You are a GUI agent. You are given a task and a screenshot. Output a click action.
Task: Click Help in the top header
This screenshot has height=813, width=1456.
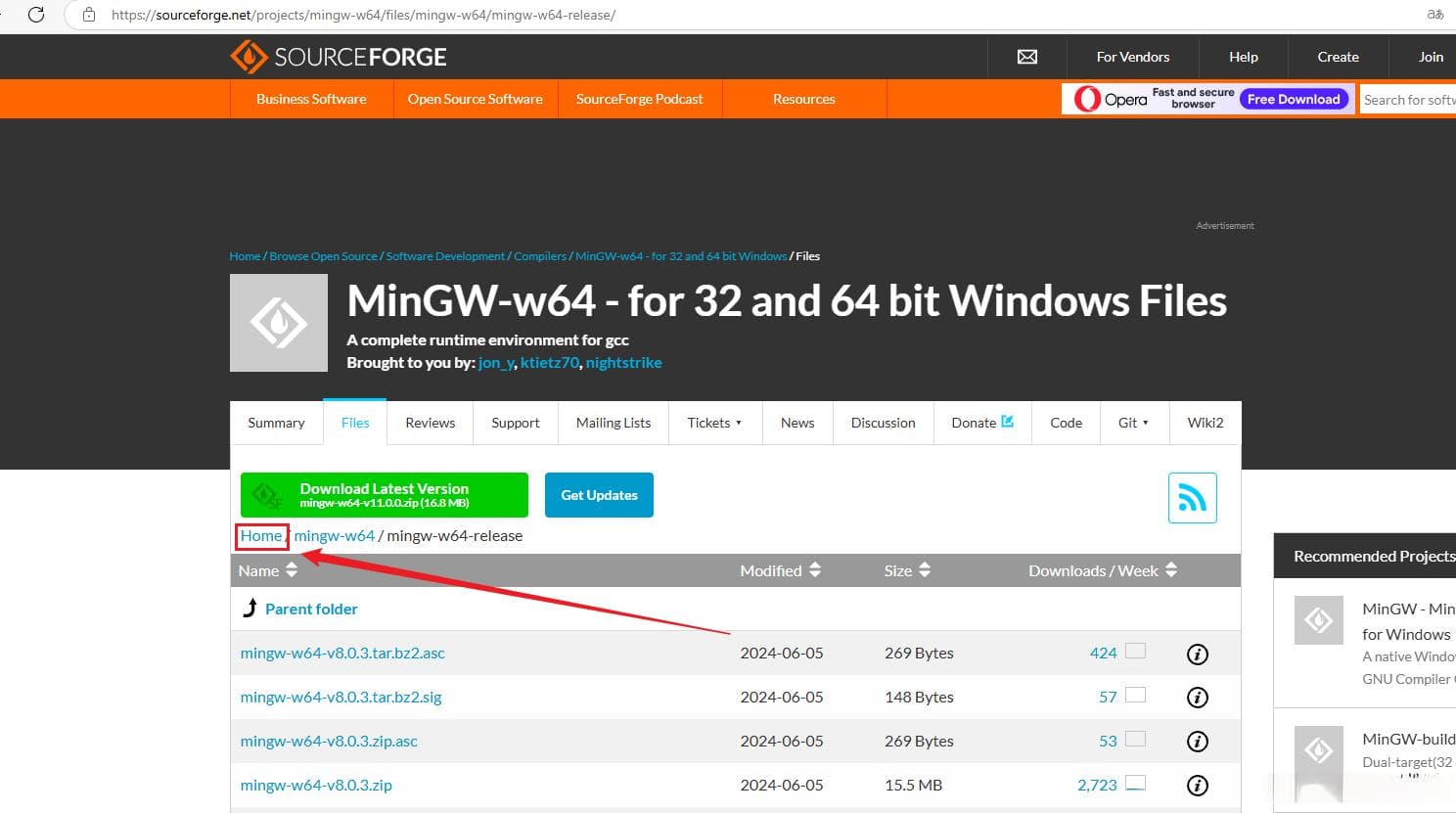[1244, 57]
